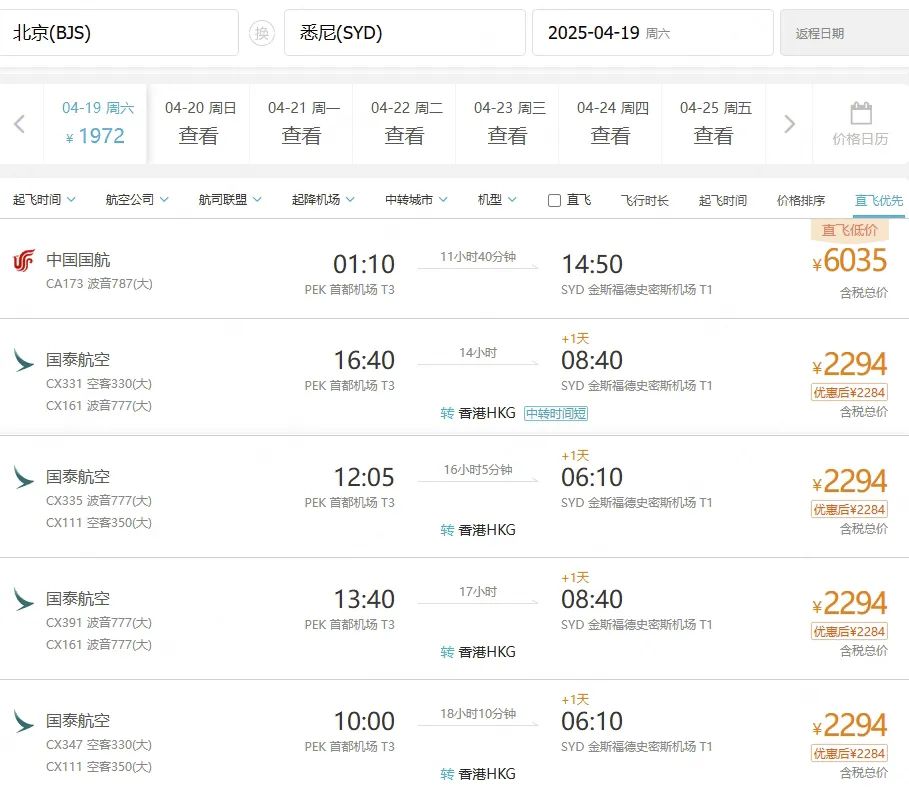Open the 机型 aircraft type dropdown

[497, 200]
